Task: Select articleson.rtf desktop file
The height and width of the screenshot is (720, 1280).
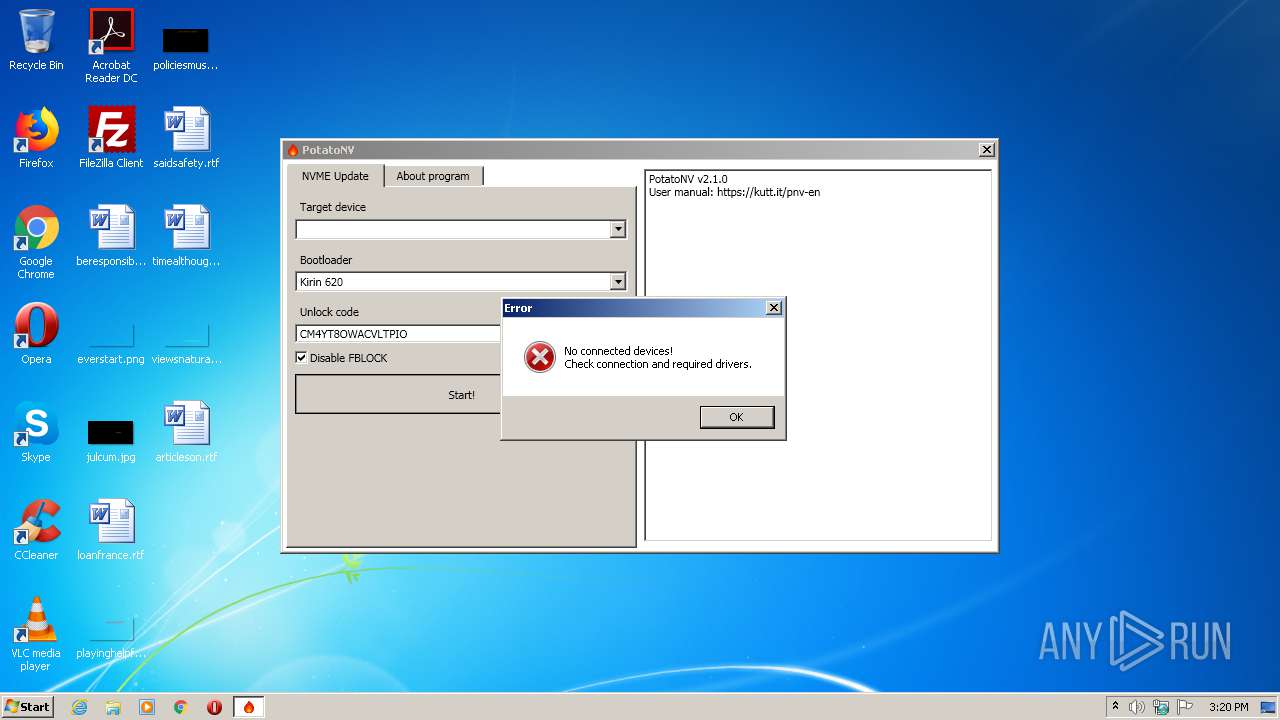Action: [186, 432]
